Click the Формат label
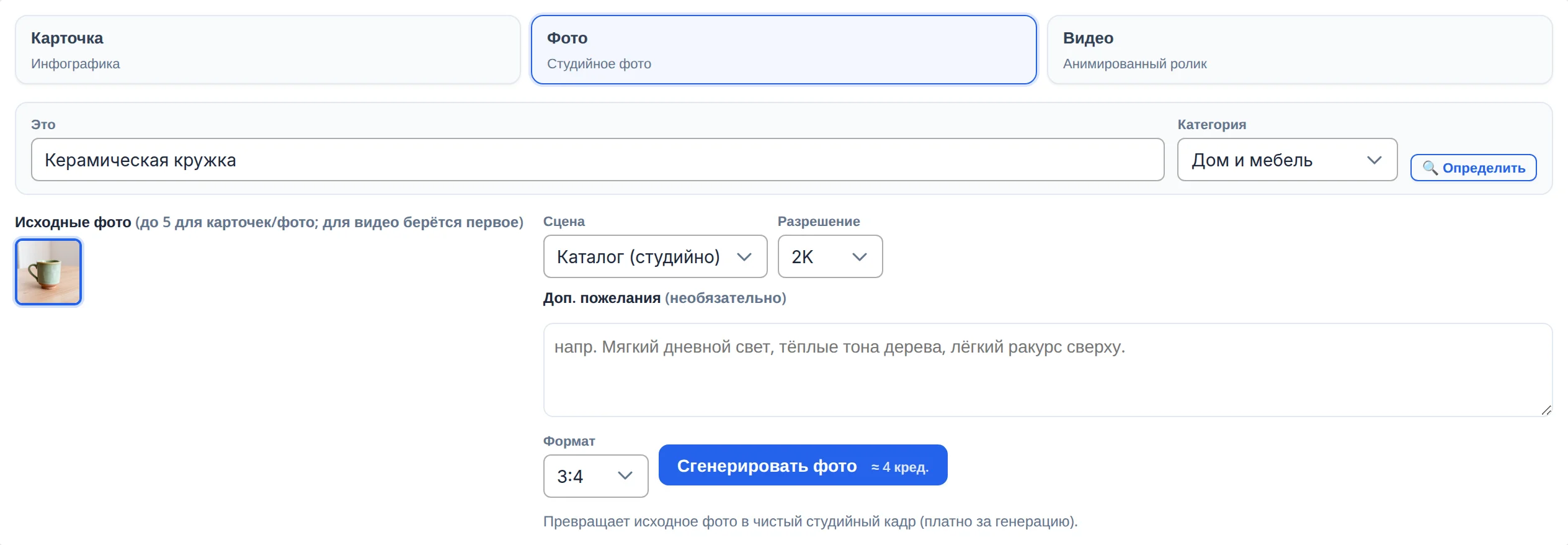Screen dimensions: 1568x545 coord(569,441)
